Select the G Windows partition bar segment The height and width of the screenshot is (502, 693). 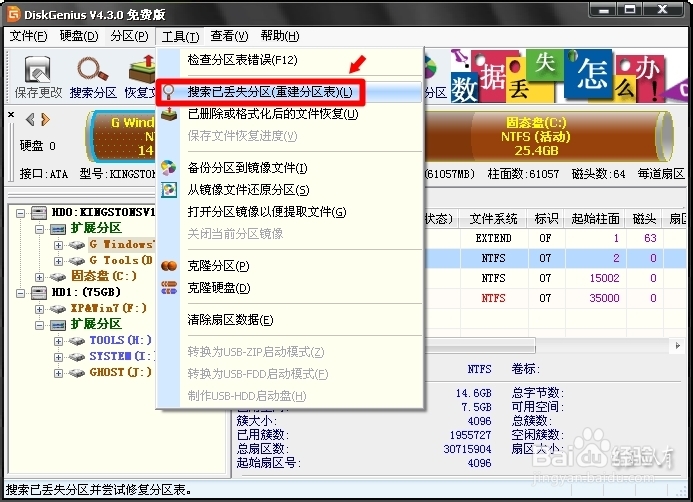pyautogui.click(x=122, y=136)
